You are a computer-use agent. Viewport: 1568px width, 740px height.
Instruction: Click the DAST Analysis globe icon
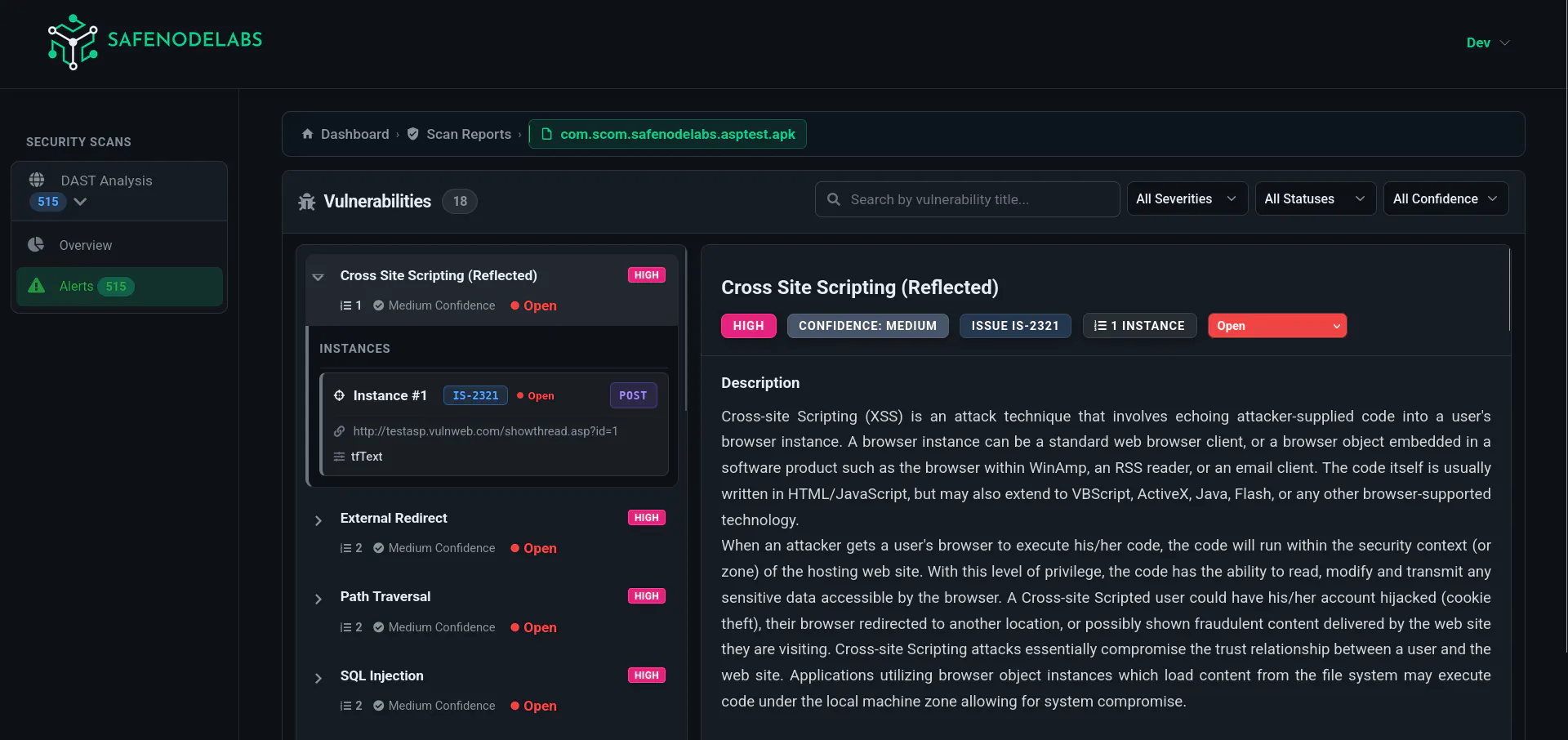(x=37, y=180)
